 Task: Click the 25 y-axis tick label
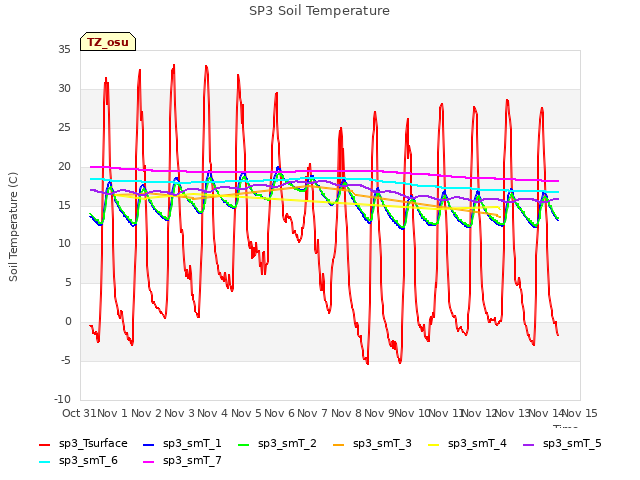click(64, 128)
